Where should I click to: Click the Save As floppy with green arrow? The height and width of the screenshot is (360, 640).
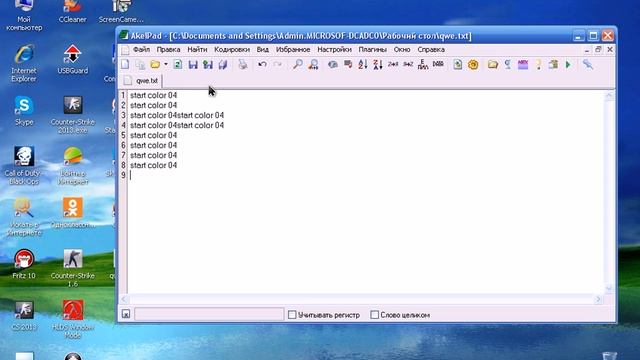(208, 64)
